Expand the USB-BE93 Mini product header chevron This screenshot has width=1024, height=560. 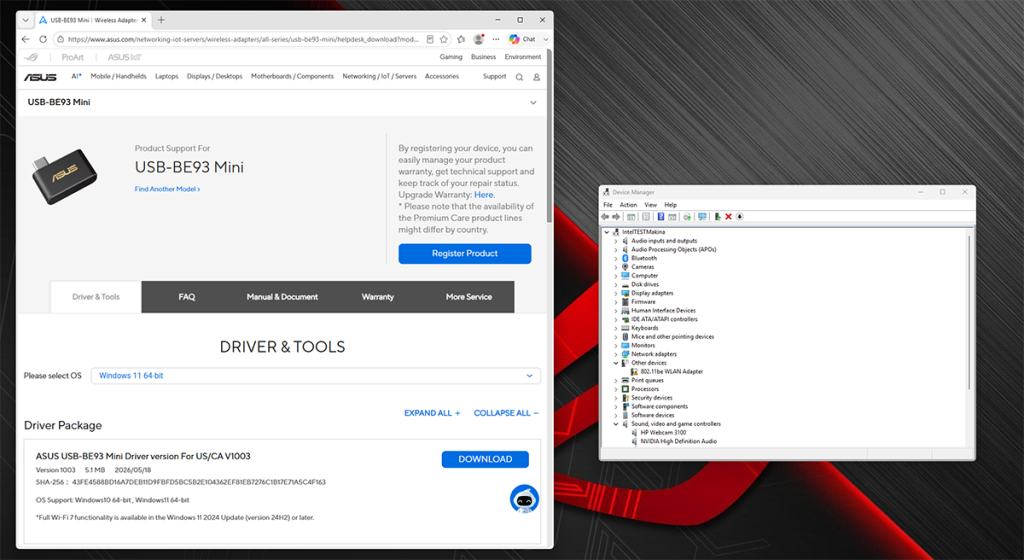click(x=533, y=102)
